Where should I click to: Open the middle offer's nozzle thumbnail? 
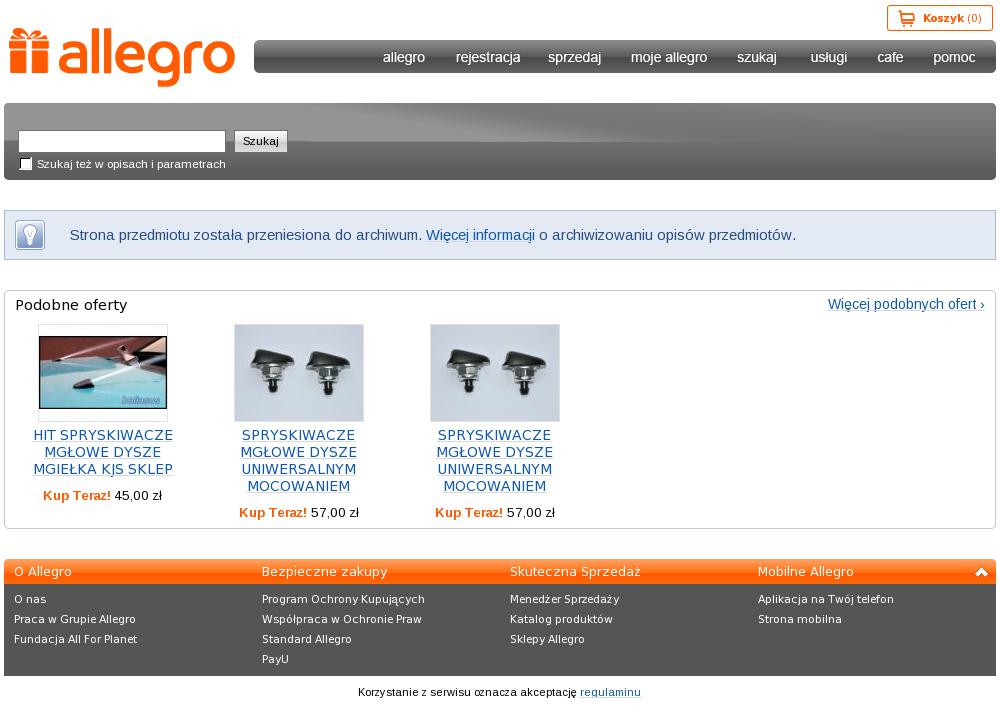pos(298,373)
